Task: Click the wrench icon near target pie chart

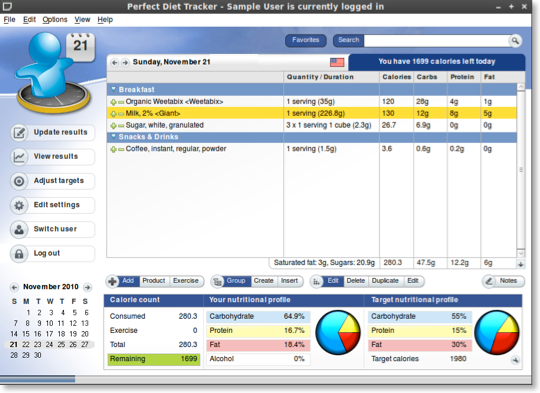Action: click(515, 360)
